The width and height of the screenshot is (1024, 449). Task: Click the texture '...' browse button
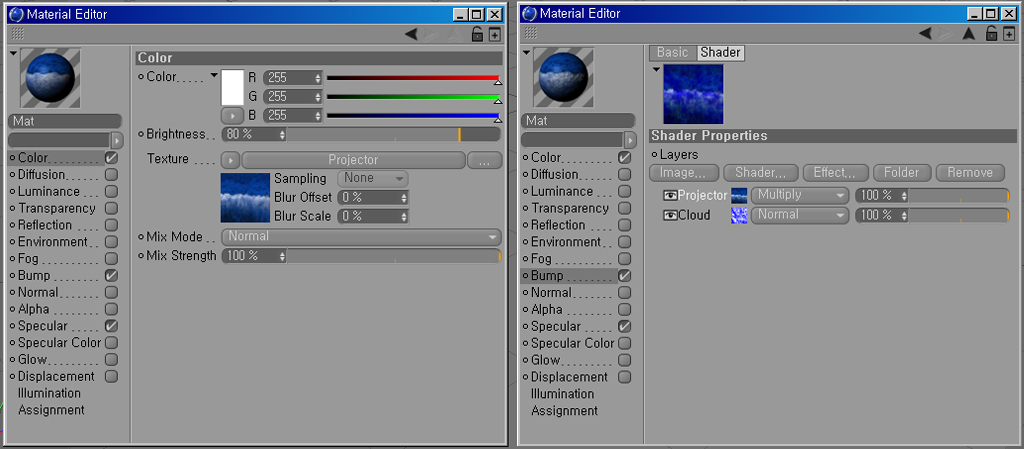[x=485, y=161]
